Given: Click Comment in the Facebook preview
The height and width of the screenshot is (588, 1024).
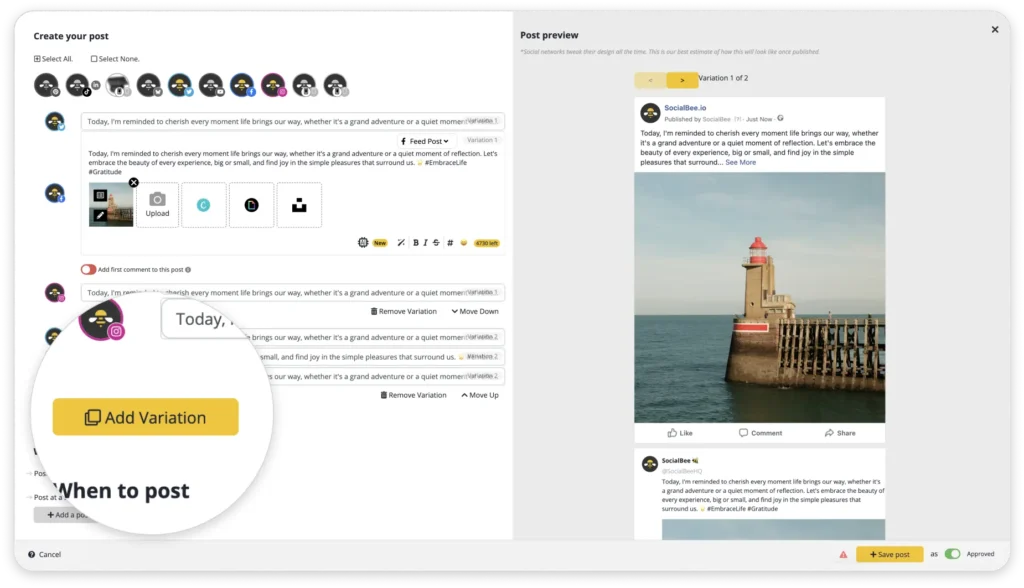Looking at the screenshot, I should (760, 433).
